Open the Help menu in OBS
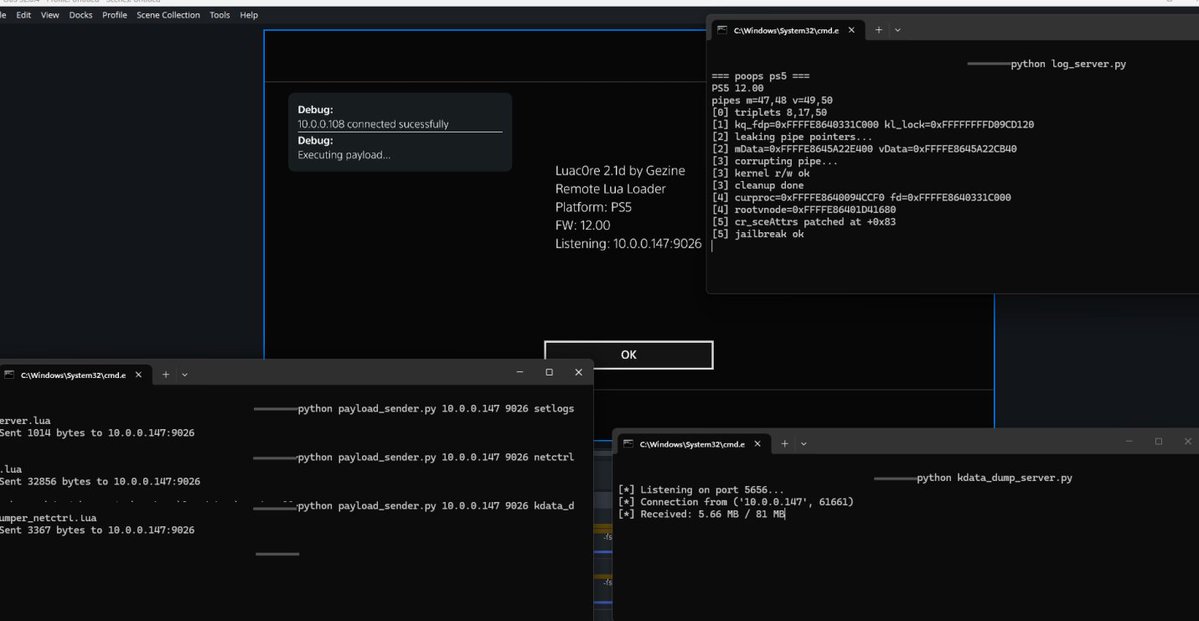Image resolution: width=1199 pixels, height=621 pixels. [x=249, y=15]
